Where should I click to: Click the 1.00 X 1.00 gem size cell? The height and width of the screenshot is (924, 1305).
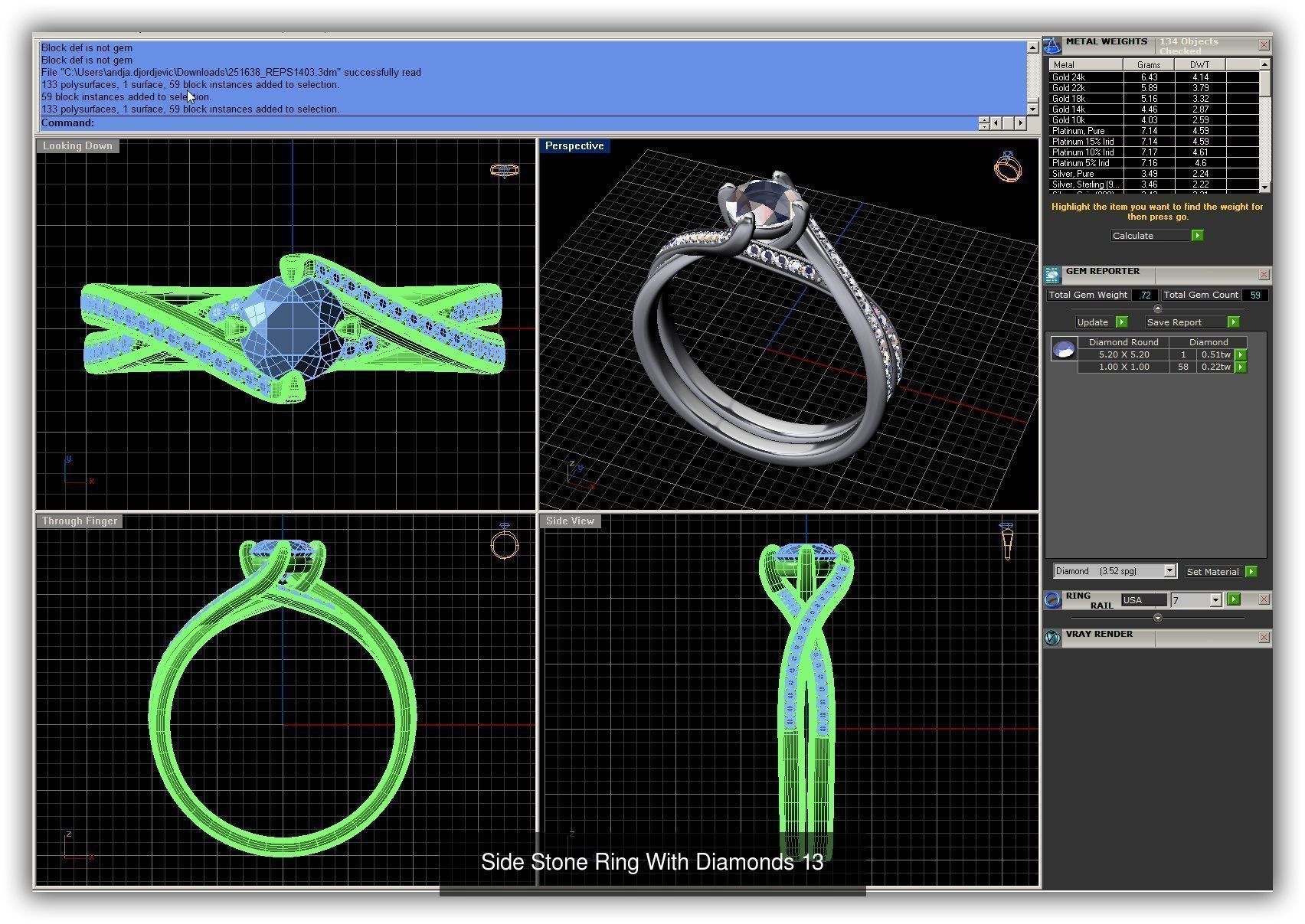(x=1123, y=367)
